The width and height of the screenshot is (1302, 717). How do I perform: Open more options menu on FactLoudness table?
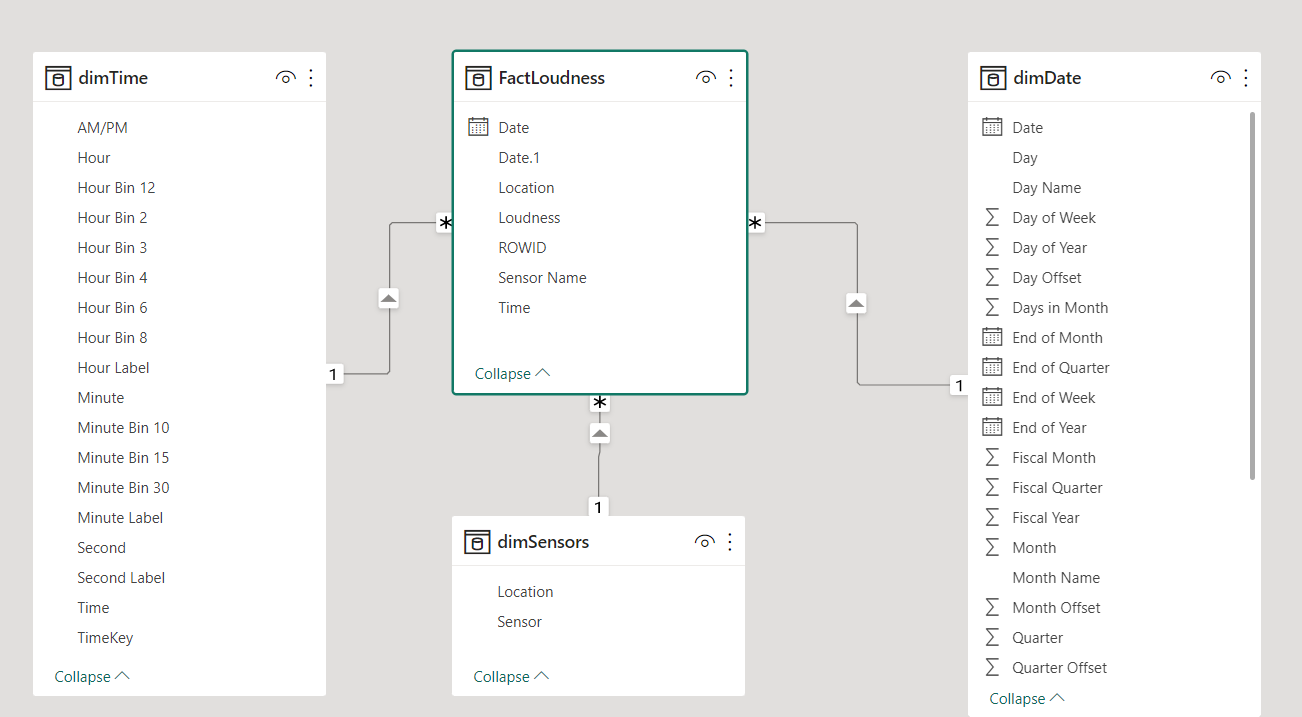(731, 78)
